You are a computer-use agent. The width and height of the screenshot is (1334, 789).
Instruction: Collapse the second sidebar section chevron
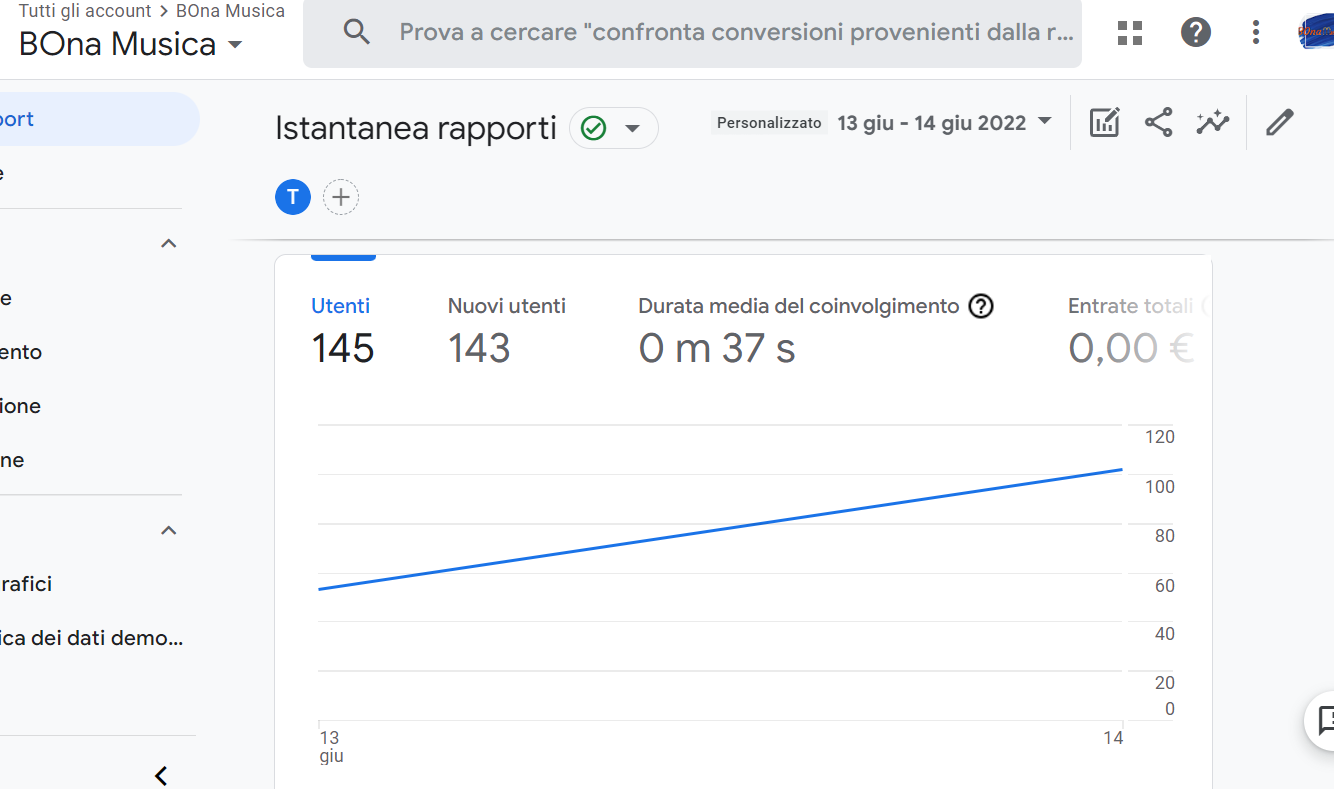point(169,531)
